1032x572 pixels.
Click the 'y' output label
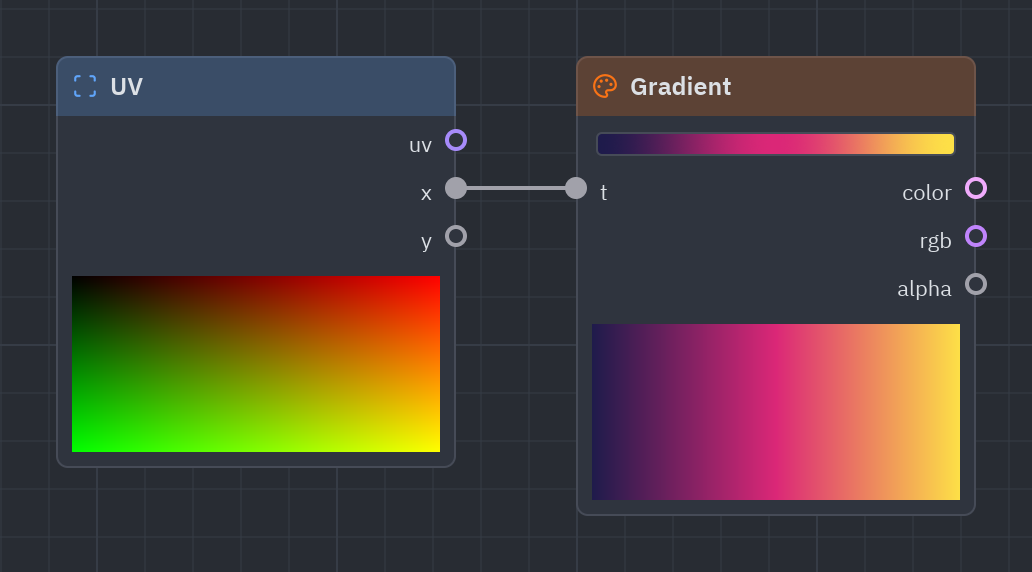(426, 242)
